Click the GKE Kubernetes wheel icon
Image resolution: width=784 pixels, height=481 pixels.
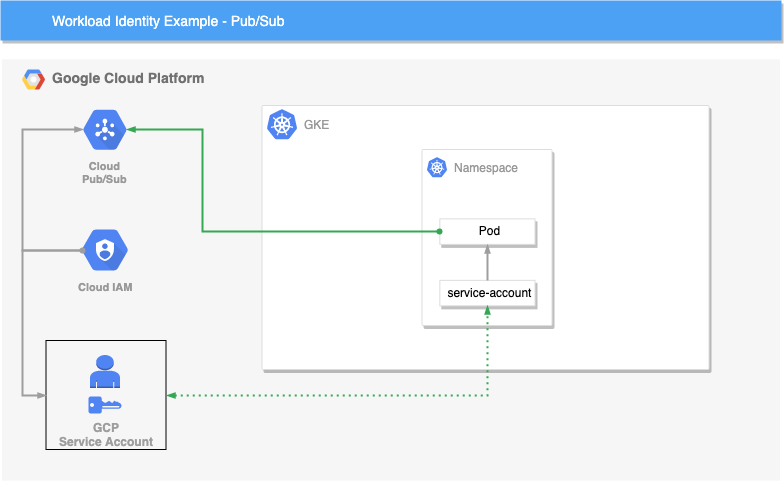(x=282, y=124)
